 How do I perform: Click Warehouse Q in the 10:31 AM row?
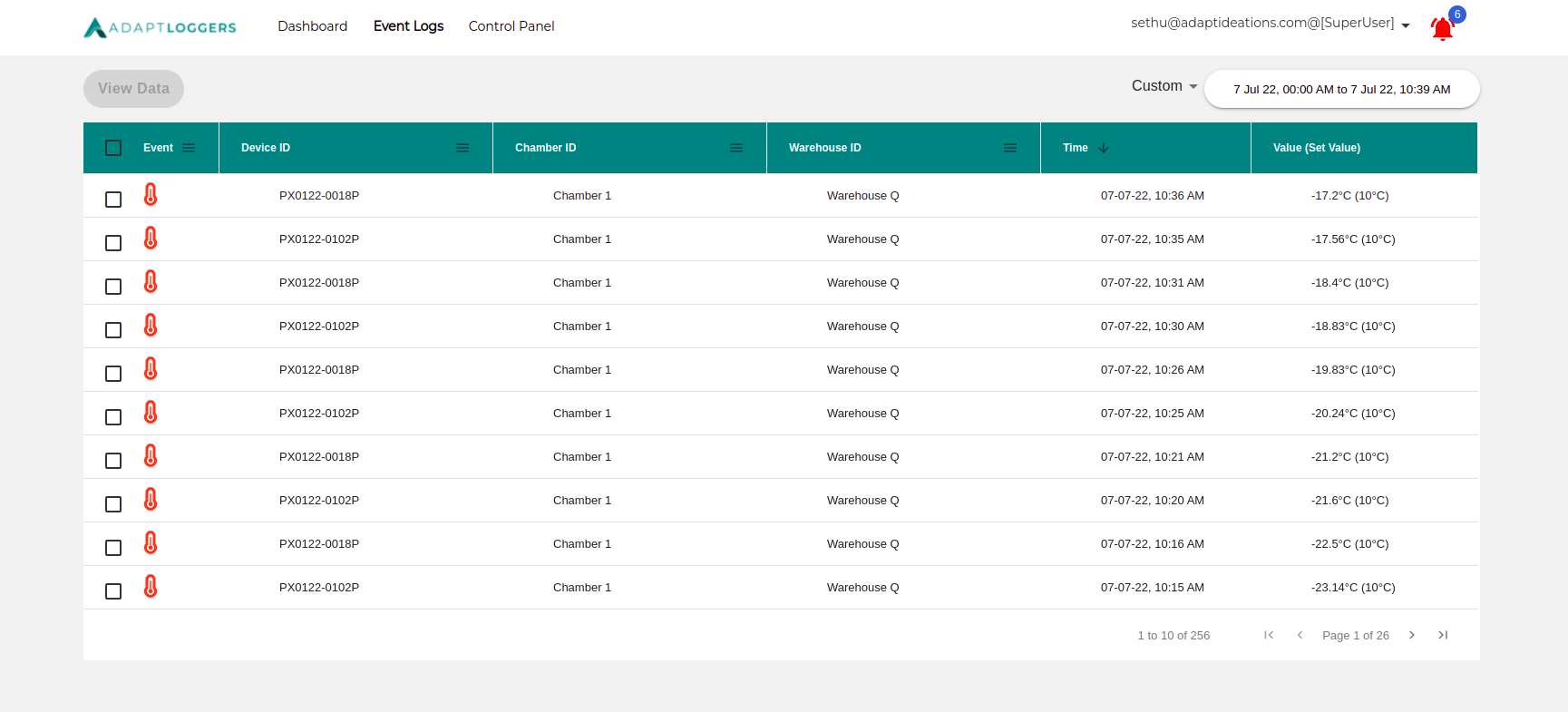click(x=863, y=283)
